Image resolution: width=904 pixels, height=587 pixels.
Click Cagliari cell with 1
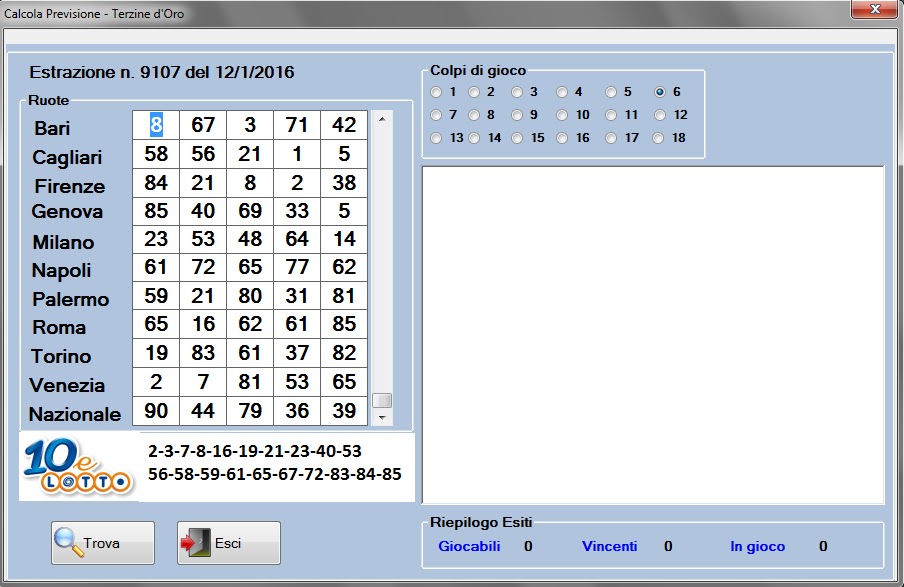[x=297, y=154]
